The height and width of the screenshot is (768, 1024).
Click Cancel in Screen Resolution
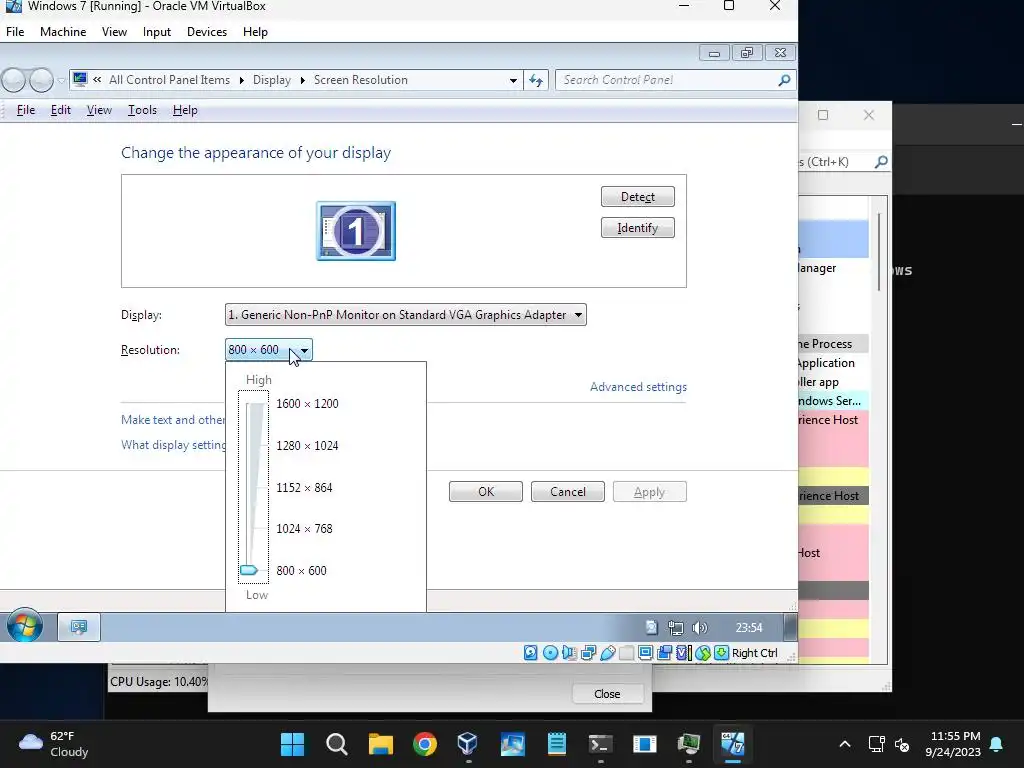(x=568, y=492)
